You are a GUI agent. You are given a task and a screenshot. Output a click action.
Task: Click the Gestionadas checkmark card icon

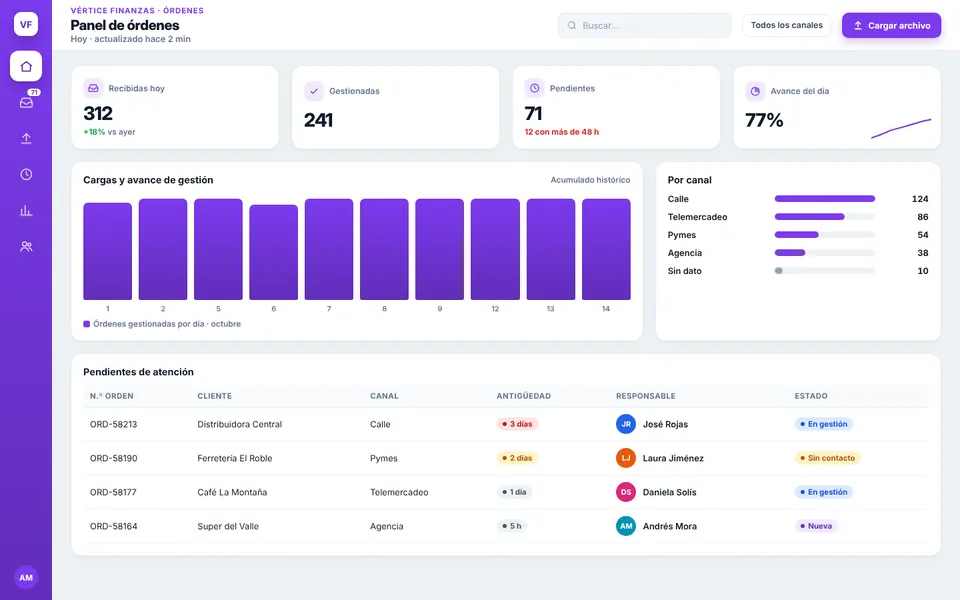tap(313, 91)
